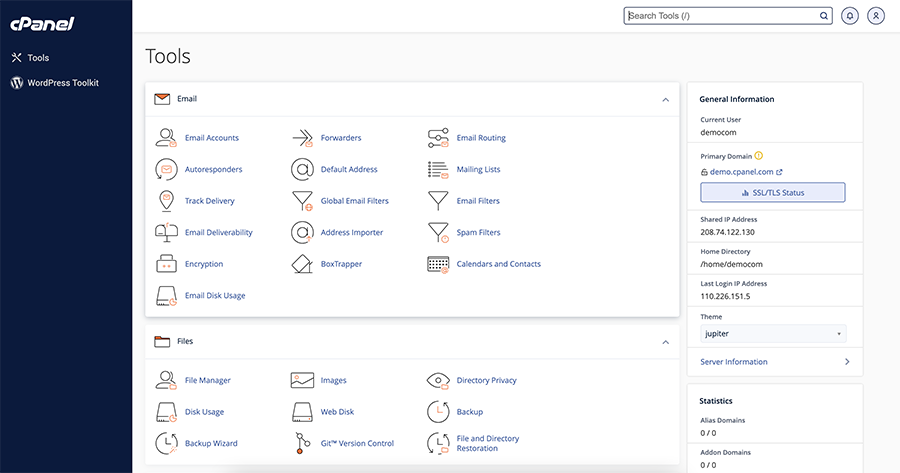Click the home directory /home/democom text
This screenshot has width=900, height=473.
point(731,264)
